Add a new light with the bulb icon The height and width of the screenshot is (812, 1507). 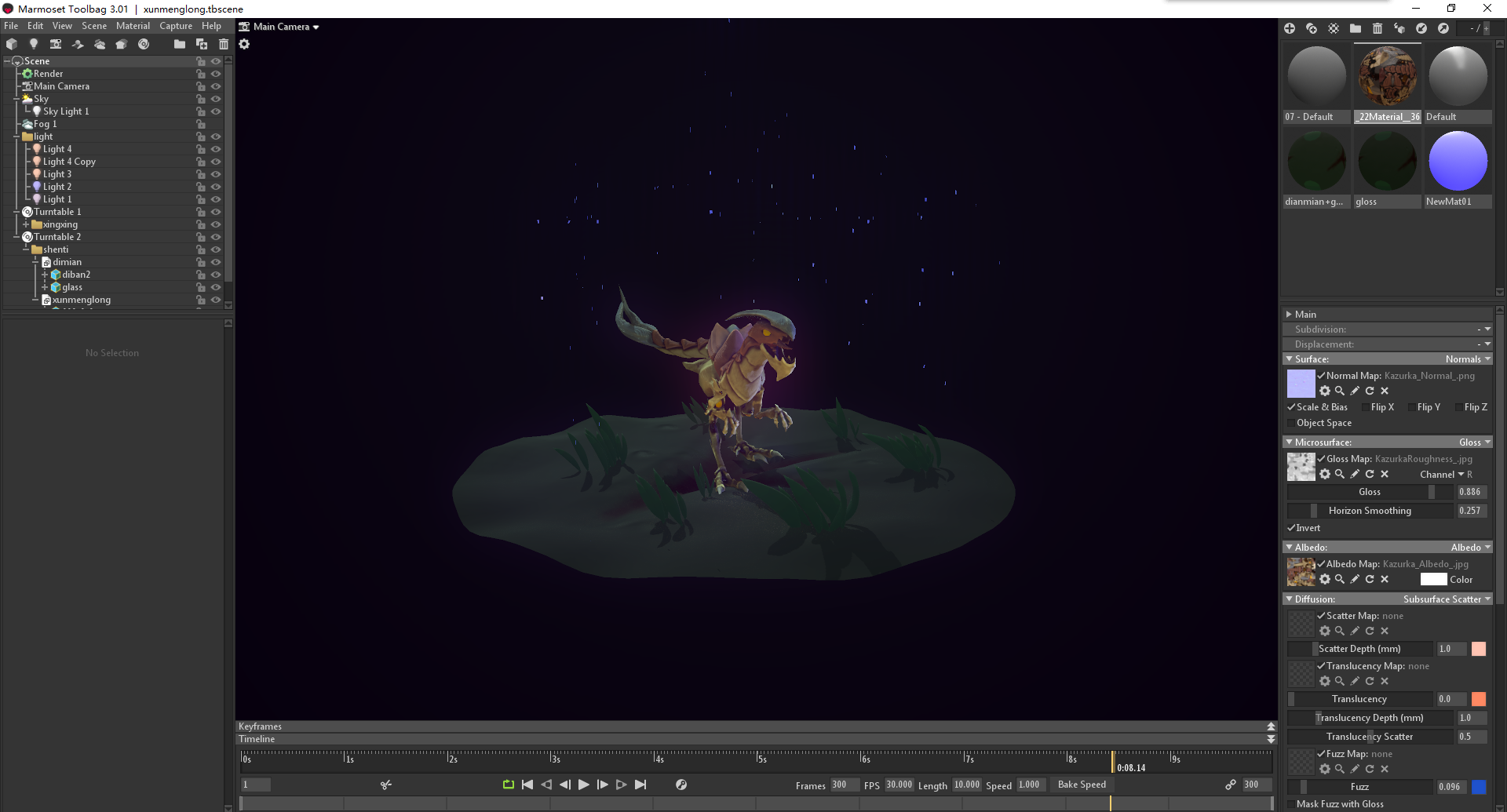pyautogui.click(x=34, y=44)
